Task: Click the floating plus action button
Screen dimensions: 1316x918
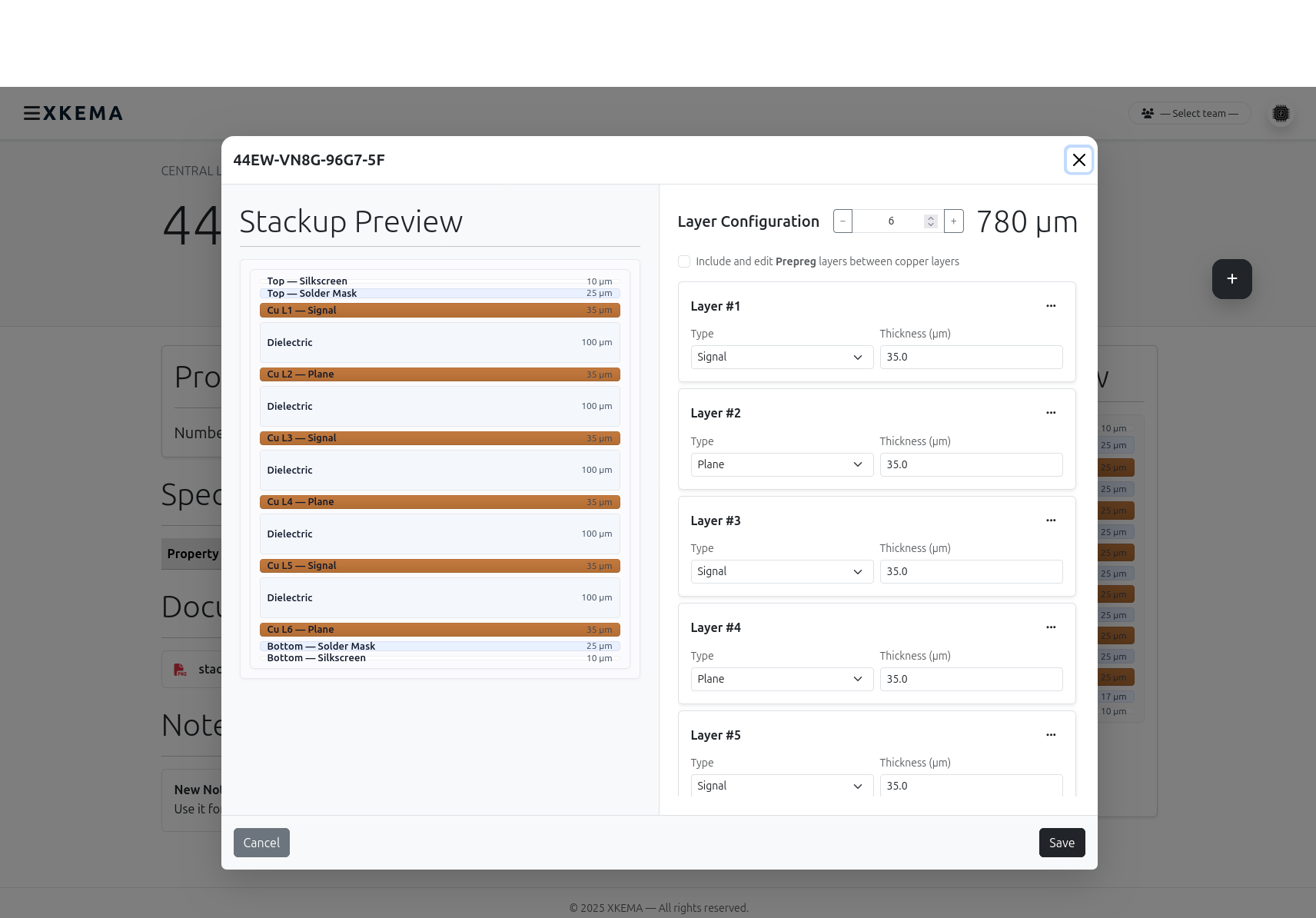Action: pos(1231,279)
